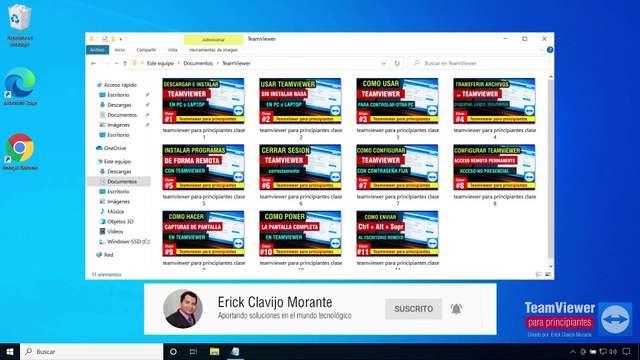The height and width of the screenshot is (360, 640).
Task: Expand the ribbon chevron
Action: click(x=541, y=50)
